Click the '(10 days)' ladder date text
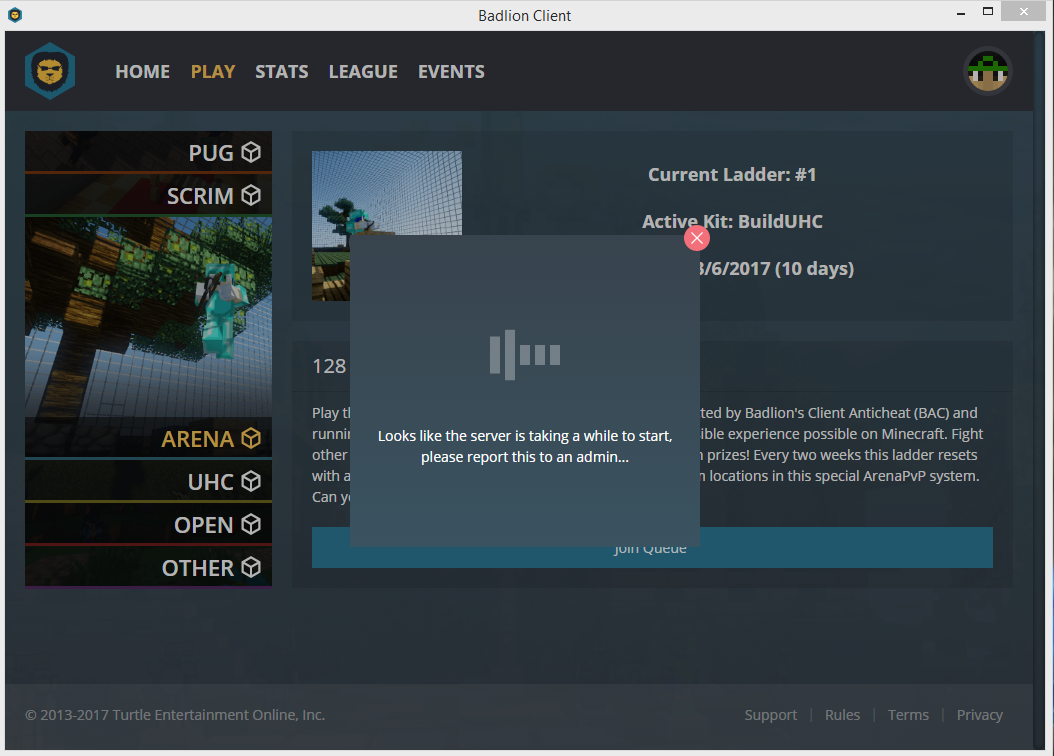The height and width of the screenshot is (756, 1054). 814,269
